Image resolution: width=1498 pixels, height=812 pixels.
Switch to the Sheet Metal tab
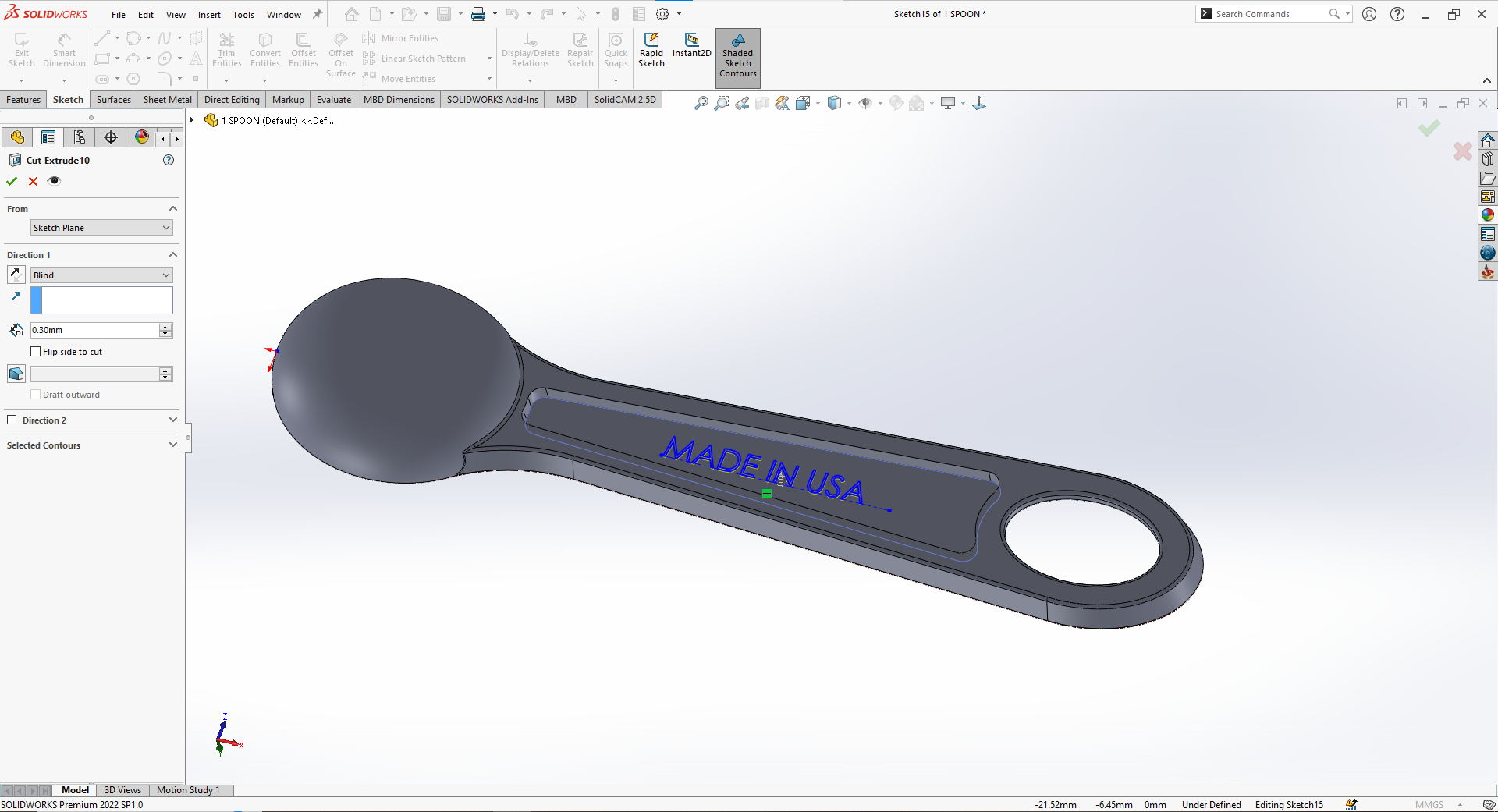point(168,100)
